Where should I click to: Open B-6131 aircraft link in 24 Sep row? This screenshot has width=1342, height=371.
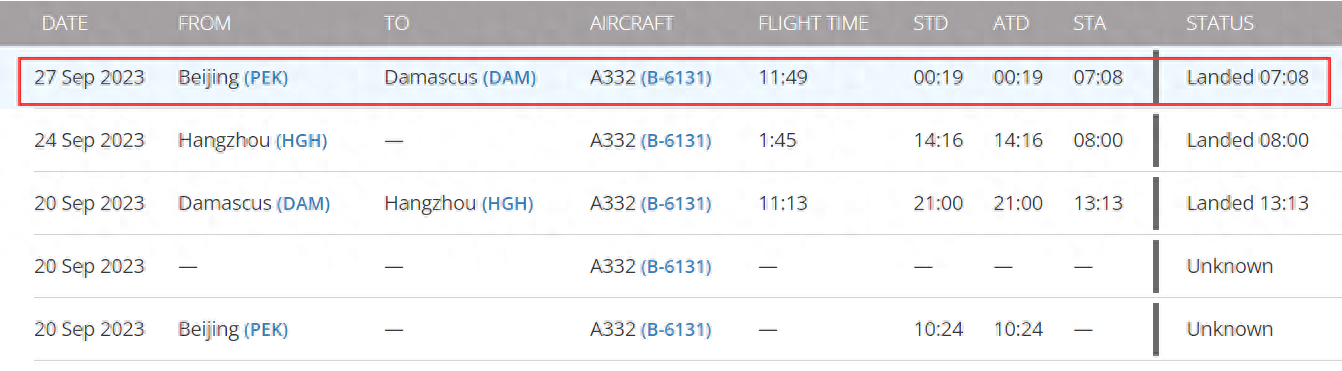tap(676, 141)
